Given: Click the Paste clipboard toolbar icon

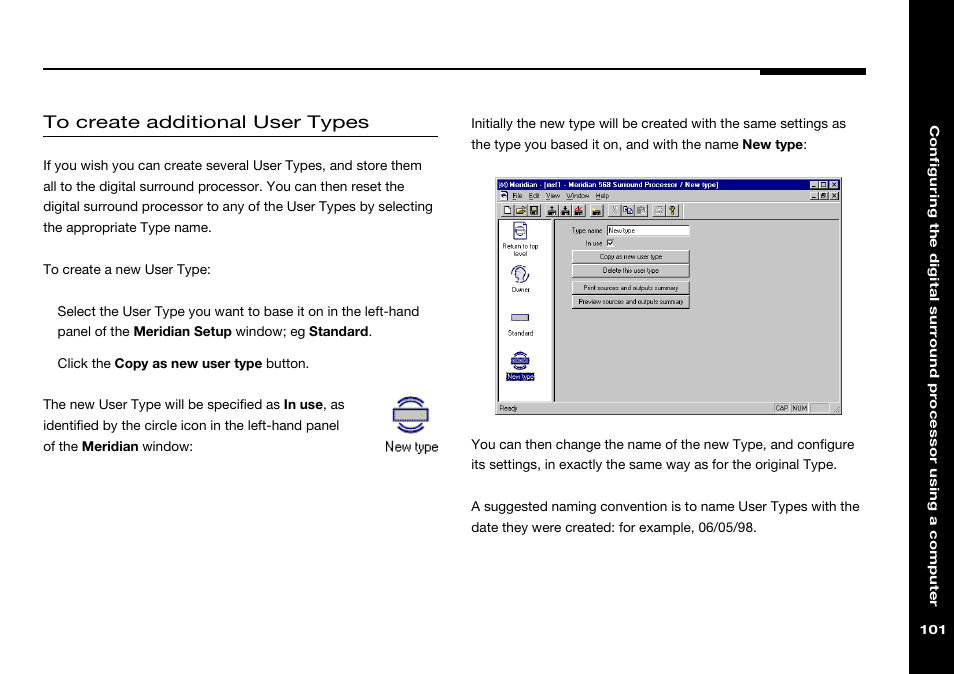Looking at the screenshot, I should 641,210.
